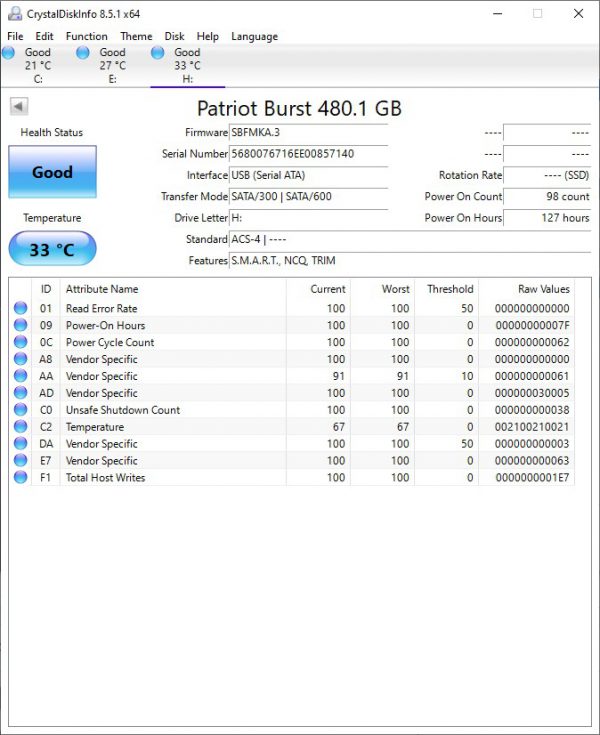The image size is (600, 735).
Task: Click status orb for Read Error Rate
Action: [x=20, y=309]
